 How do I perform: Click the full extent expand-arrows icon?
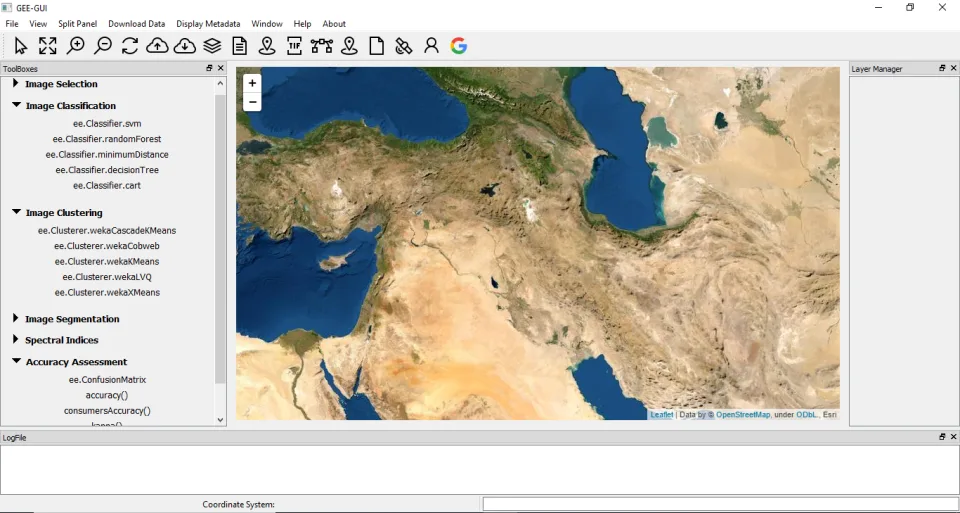(x=48, y=46)
